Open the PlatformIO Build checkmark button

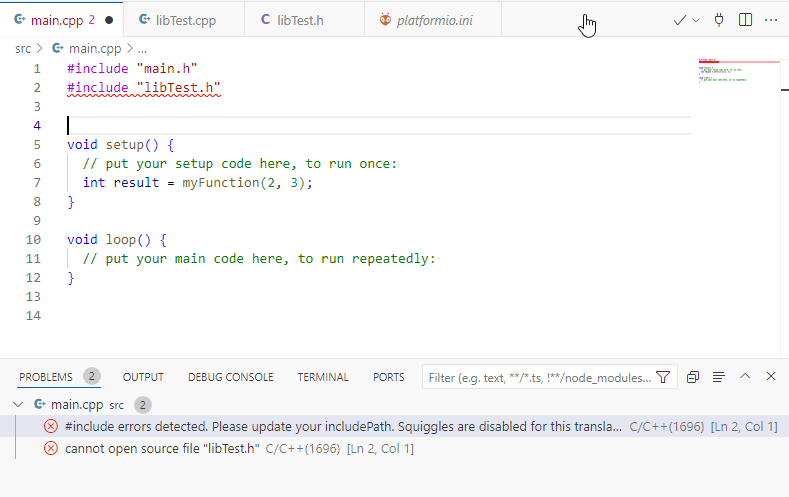[x=680, y=20]
